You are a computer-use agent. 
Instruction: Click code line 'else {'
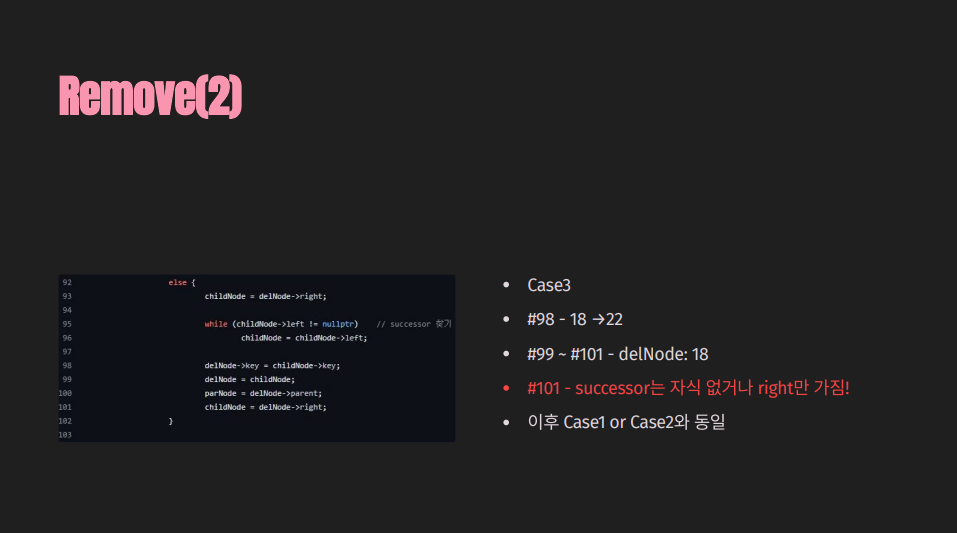coord(182,283)
